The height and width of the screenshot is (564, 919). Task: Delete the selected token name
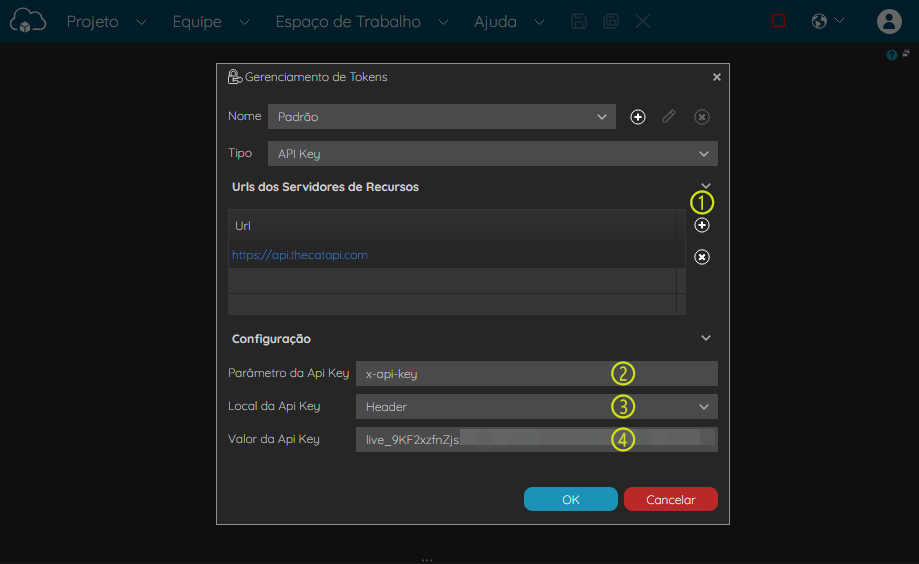coord(702,117)
